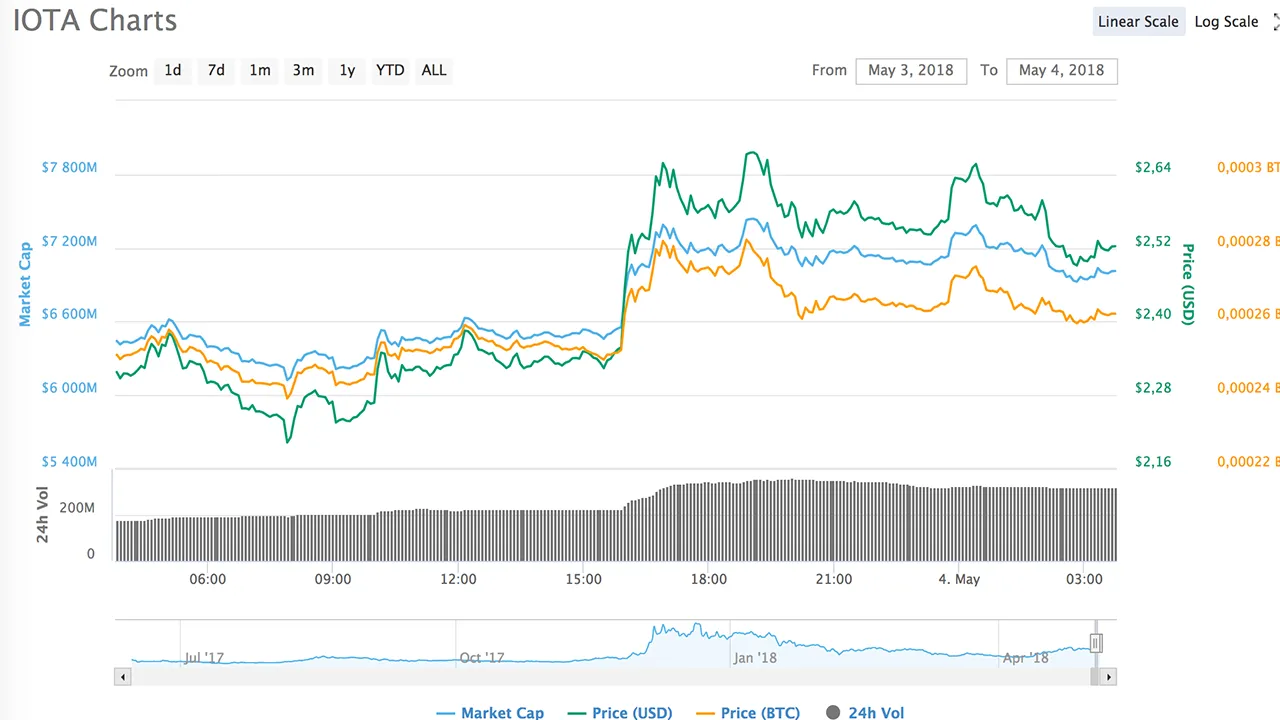Click the Market Cap axis title
This screenshot has width=1280, height=720.
tap(25, 283)
